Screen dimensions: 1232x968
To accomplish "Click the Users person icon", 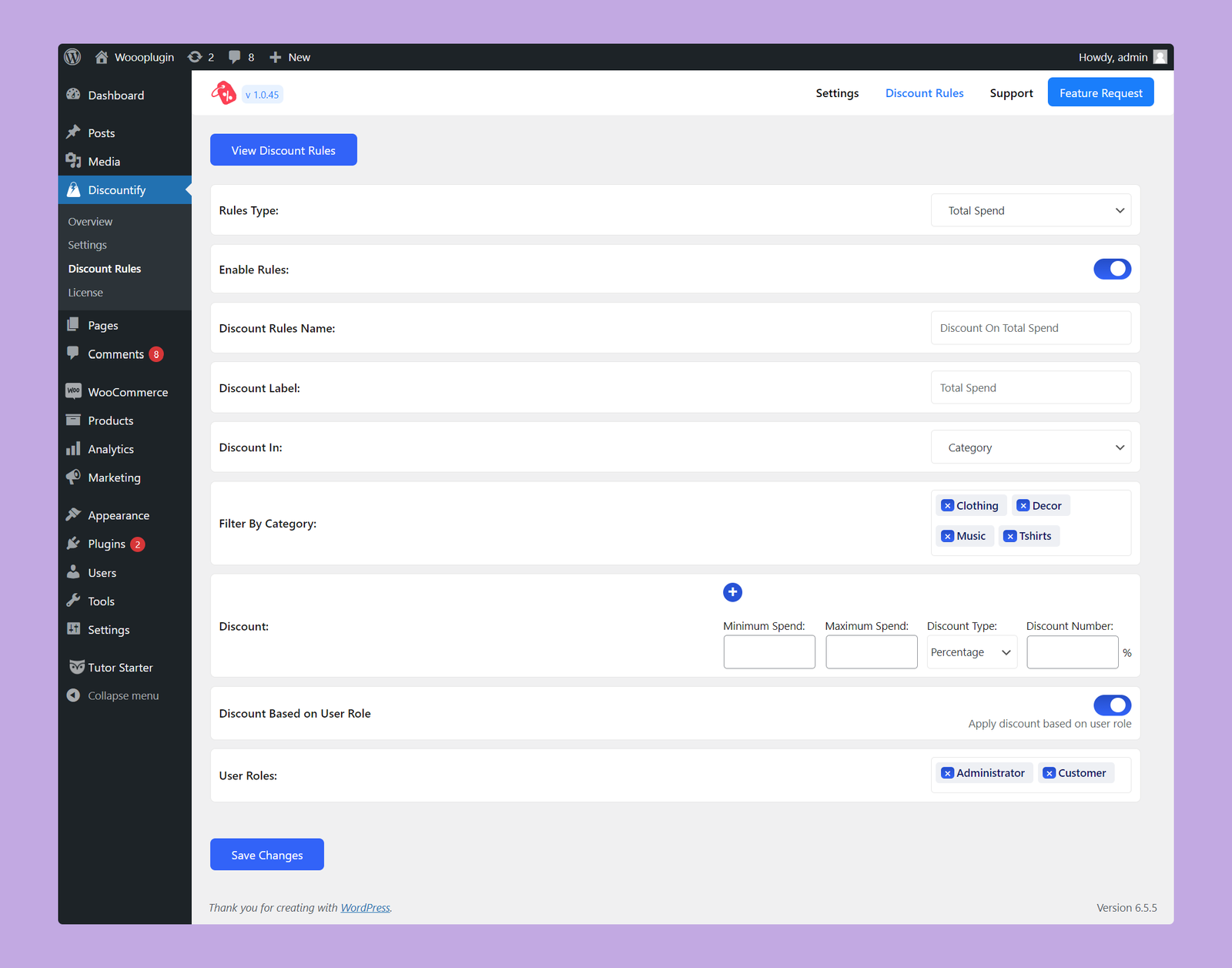I will pyautogui.click(x=73, y=571).
